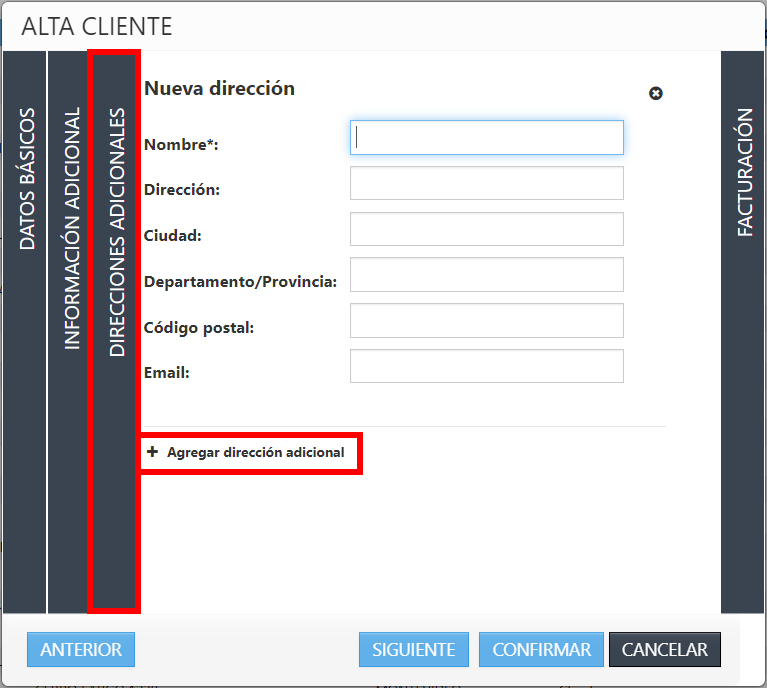Click into the Dirección text box

(x=486, y=183)
